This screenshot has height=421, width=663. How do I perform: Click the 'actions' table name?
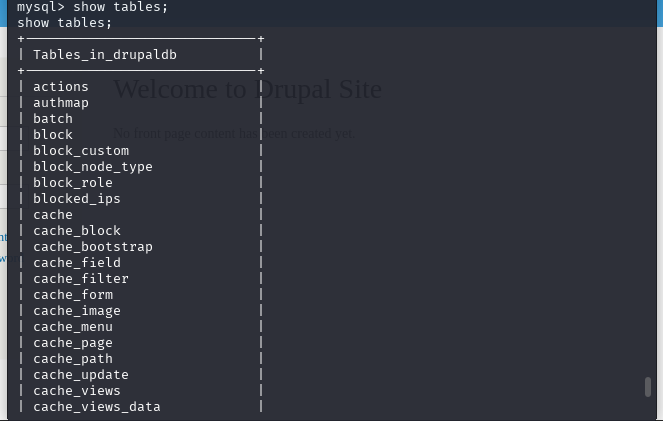(x=61, y=87)
